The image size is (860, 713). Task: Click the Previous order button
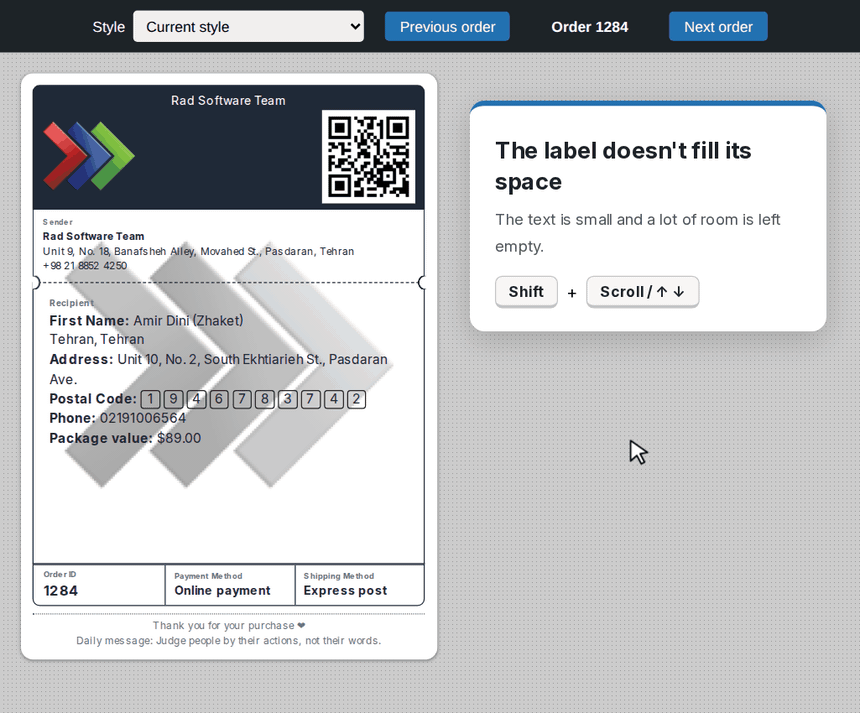[447, 26]
